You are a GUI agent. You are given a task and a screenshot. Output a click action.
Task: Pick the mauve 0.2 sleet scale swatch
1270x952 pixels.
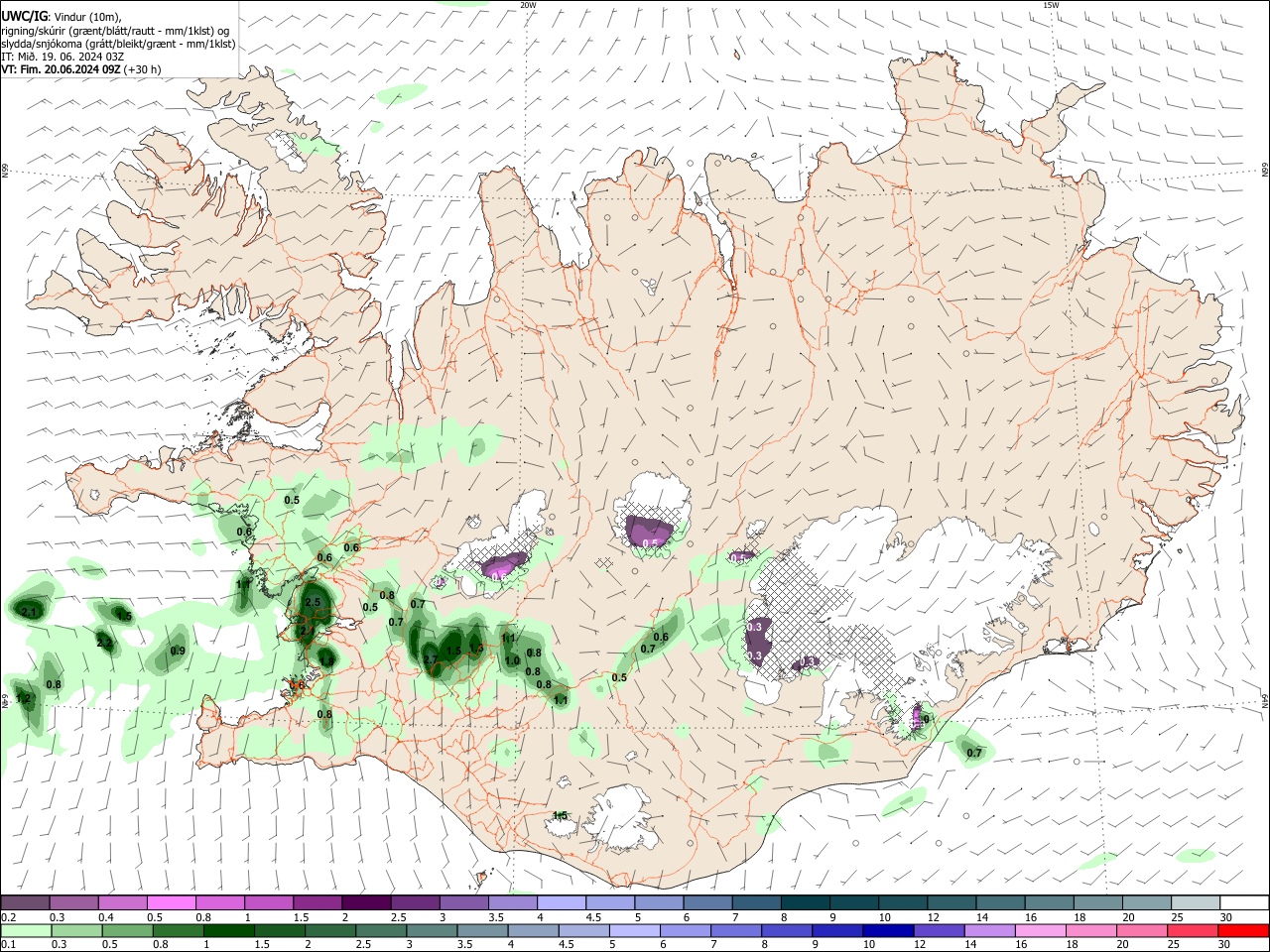click(x=25, y=902)
